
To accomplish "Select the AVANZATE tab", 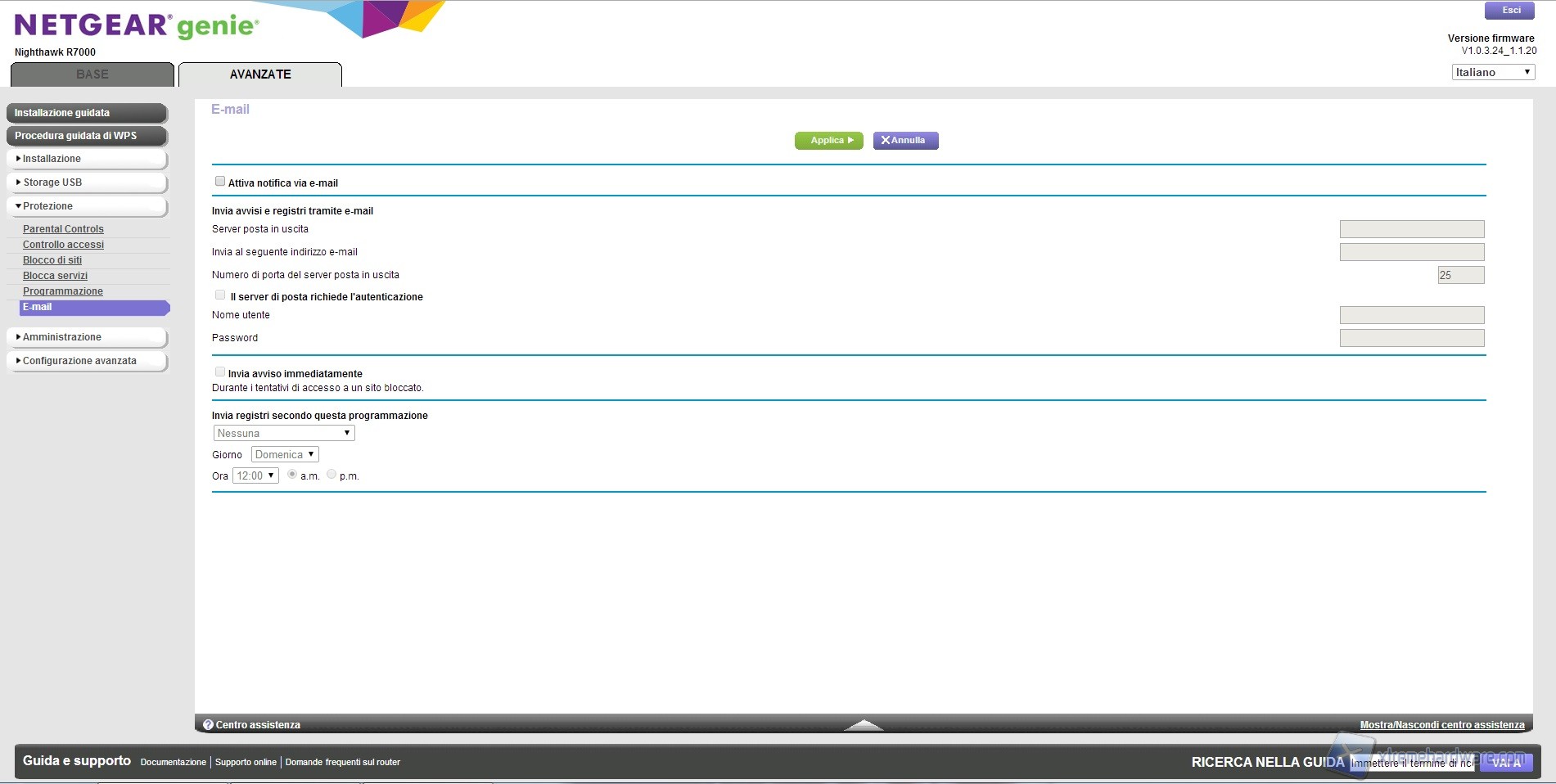I will [260, 74].
